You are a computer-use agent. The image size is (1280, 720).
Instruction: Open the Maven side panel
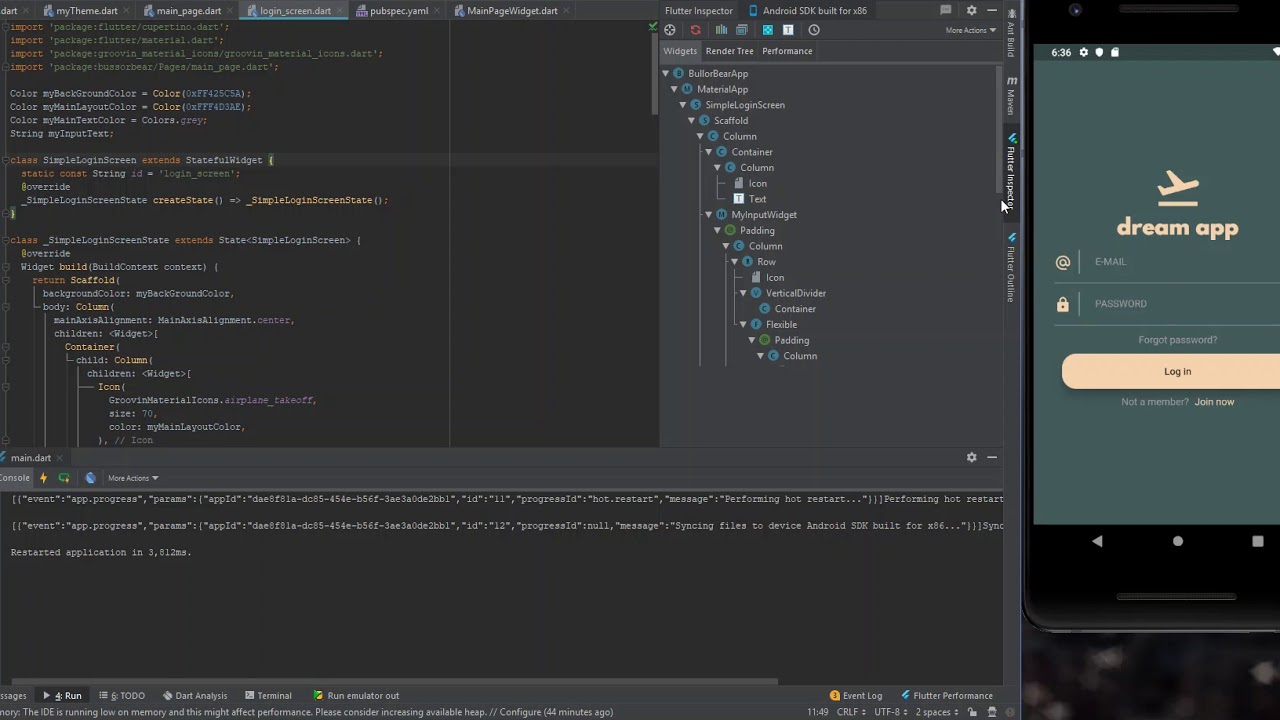(1011, 96)
